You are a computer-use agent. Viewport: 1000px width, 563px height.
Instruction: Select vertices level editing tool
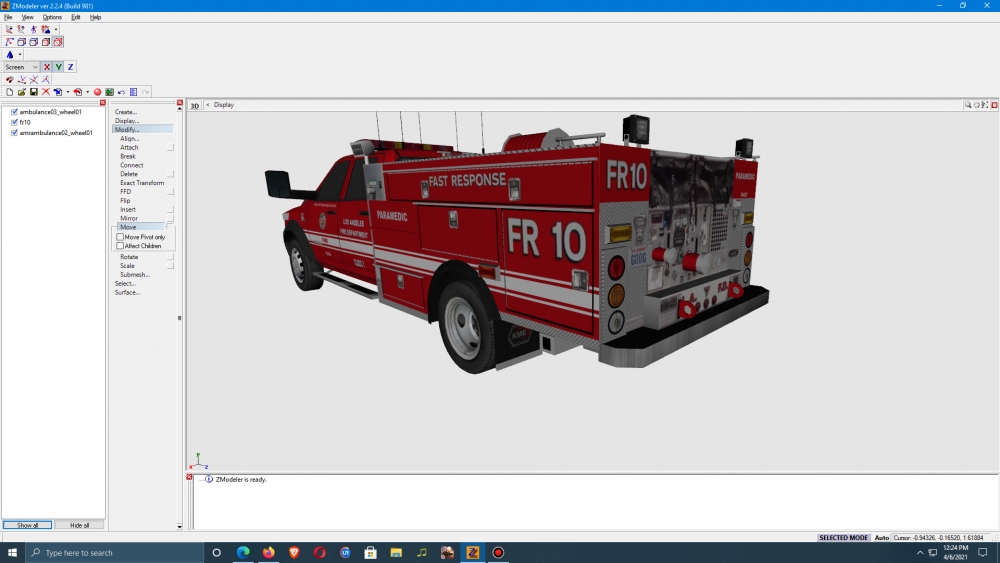(x=9, y=29)
